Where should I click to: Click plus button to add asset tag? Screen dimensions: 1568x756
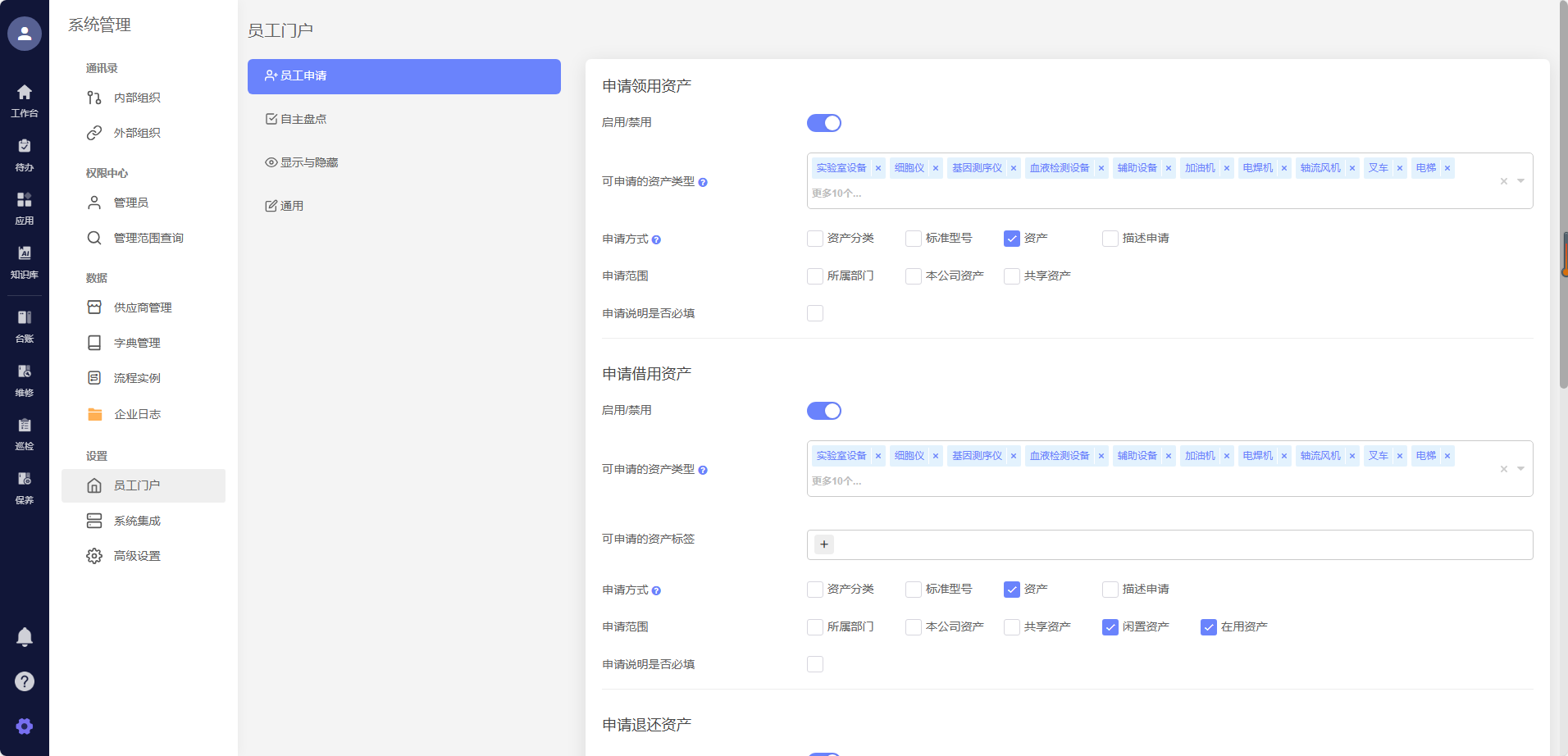(824, 544)
